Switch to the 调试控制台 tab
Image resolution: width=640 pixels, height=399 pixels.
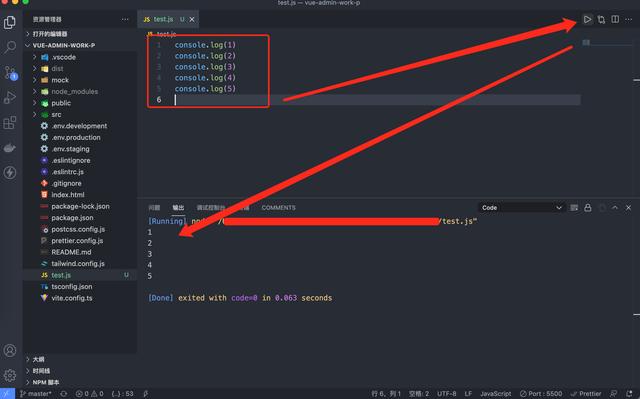point(211,208)
